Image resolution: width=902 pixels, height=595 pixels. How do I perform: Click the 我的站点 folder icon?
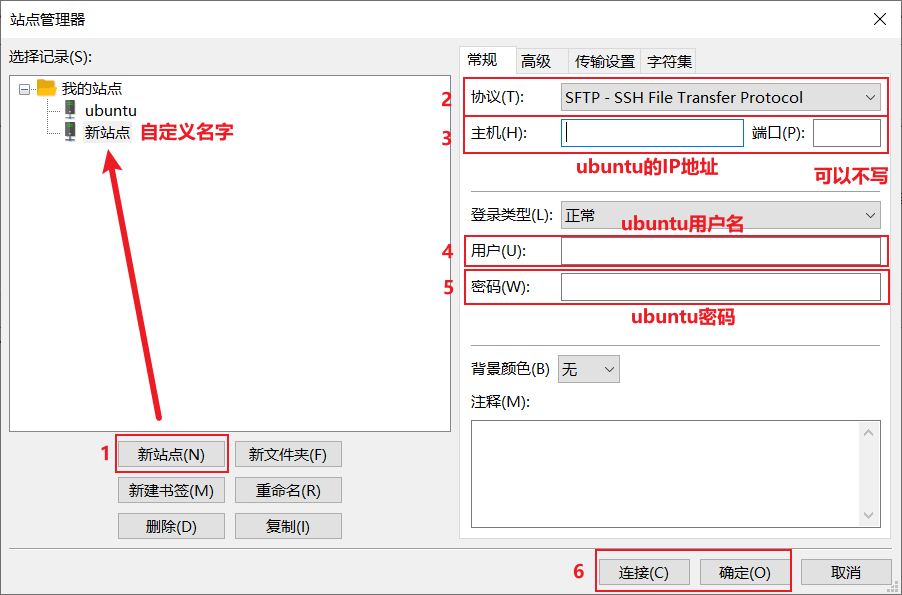coord(46,88)
